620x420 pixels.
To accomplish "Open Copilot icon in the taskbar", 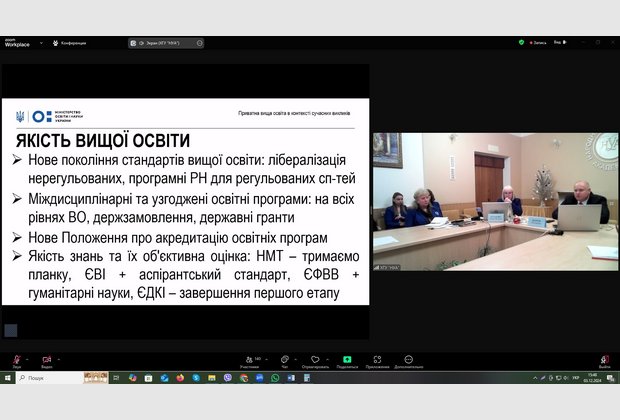I will click(132, 378).
